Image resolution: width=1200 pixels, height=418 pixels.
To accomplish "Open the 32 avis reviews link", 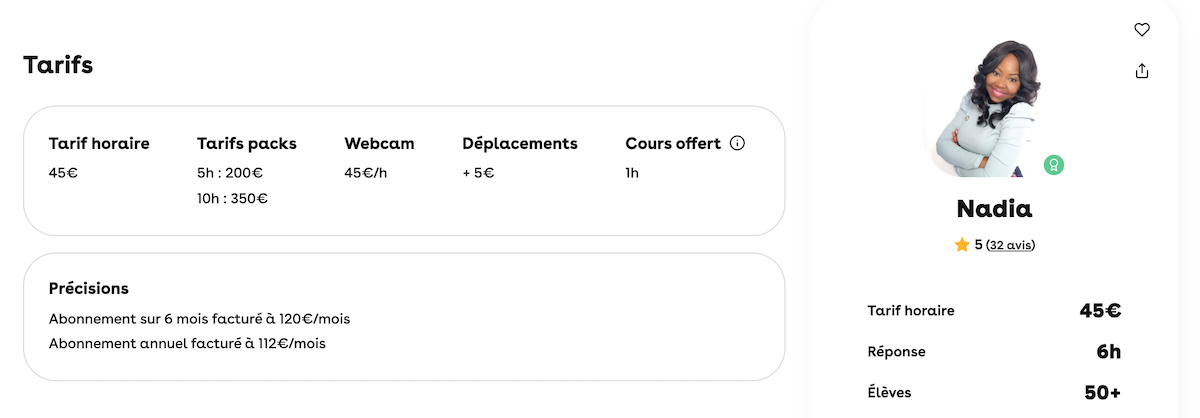I will click(1010, 245).
